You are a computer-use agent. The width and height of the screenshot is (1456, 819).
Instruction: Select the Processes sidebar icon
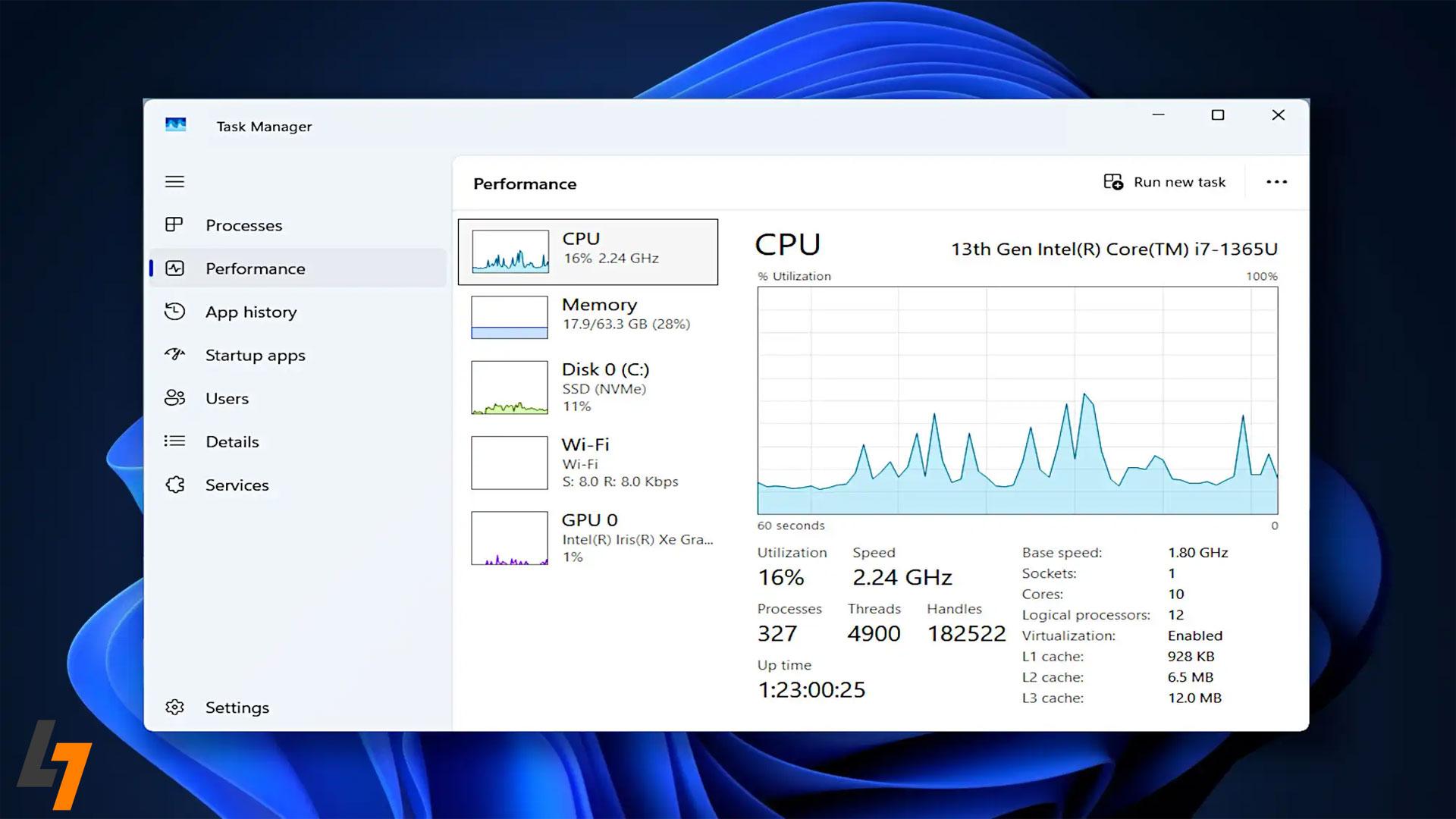tap(175, 224)
